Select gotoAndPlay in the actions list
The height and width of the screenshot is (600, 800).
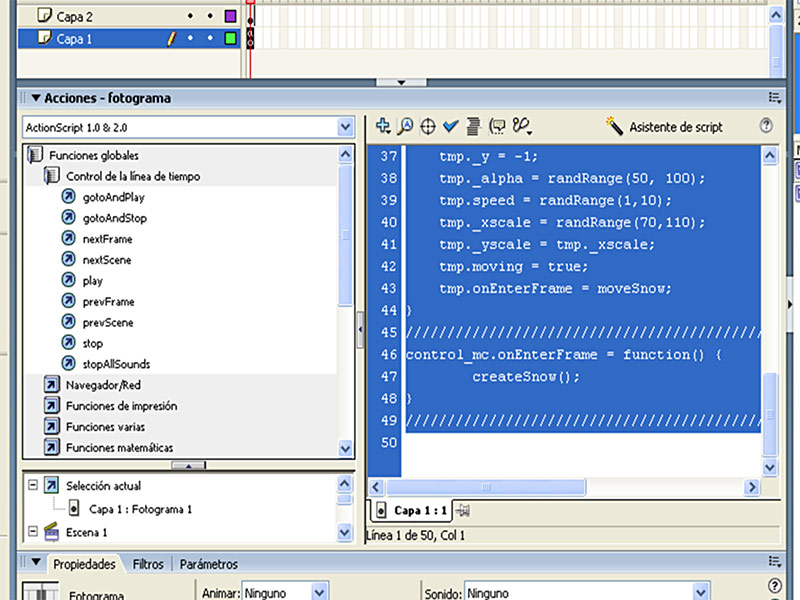coord(113,197)
